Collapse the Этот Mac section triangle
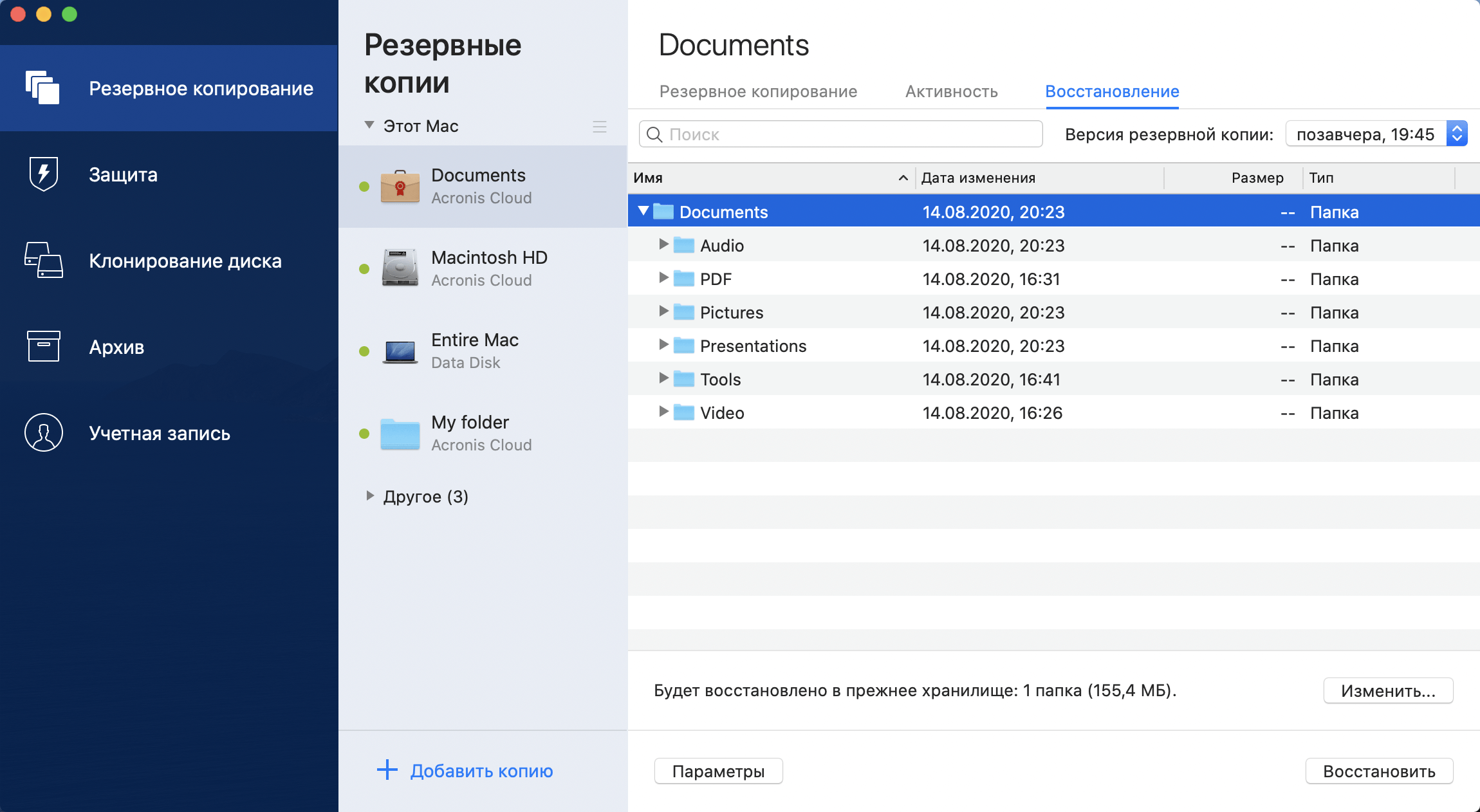 click(x=369, y=125)
